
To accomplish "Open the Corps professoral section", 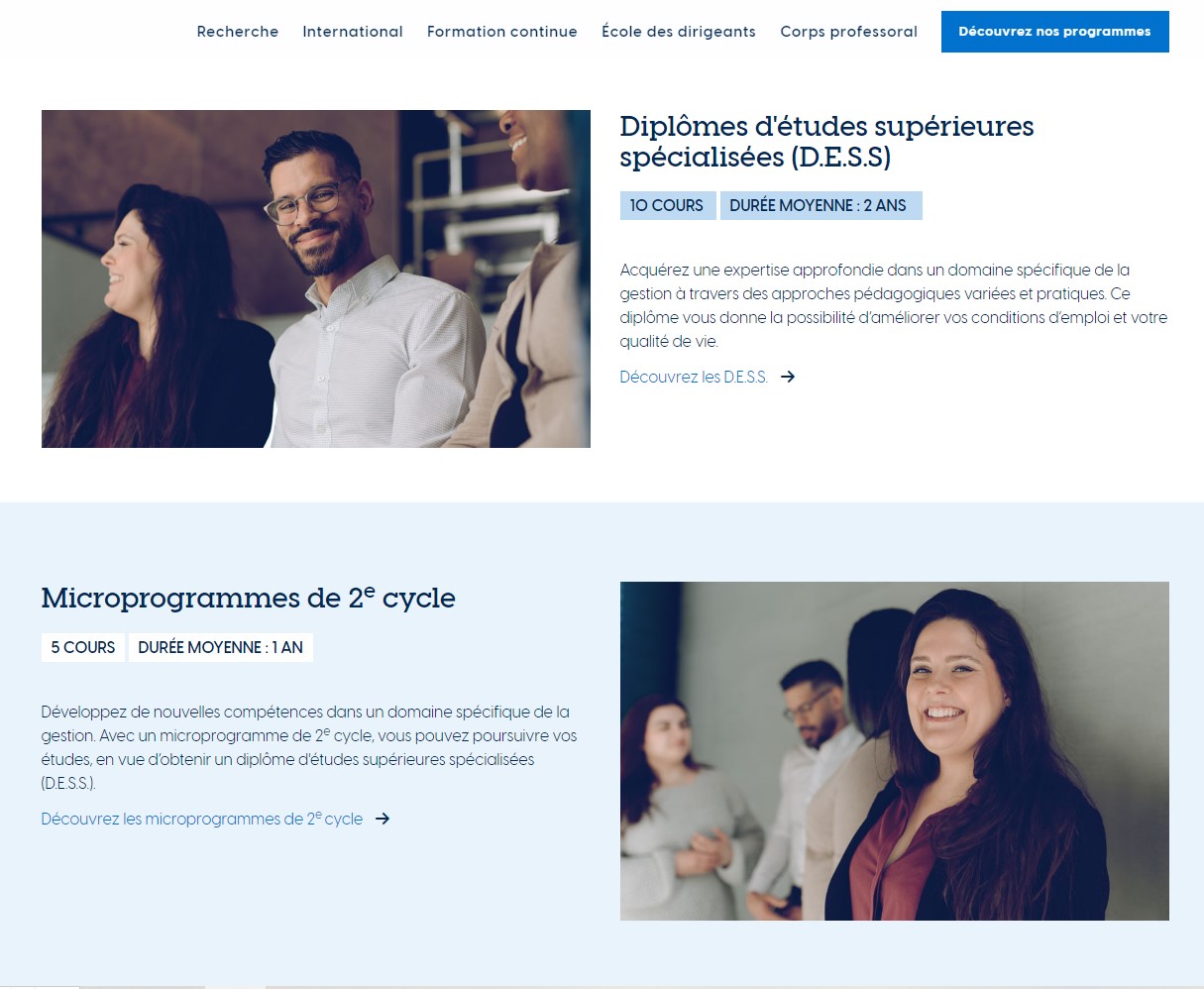I will [x=849, y=32].
